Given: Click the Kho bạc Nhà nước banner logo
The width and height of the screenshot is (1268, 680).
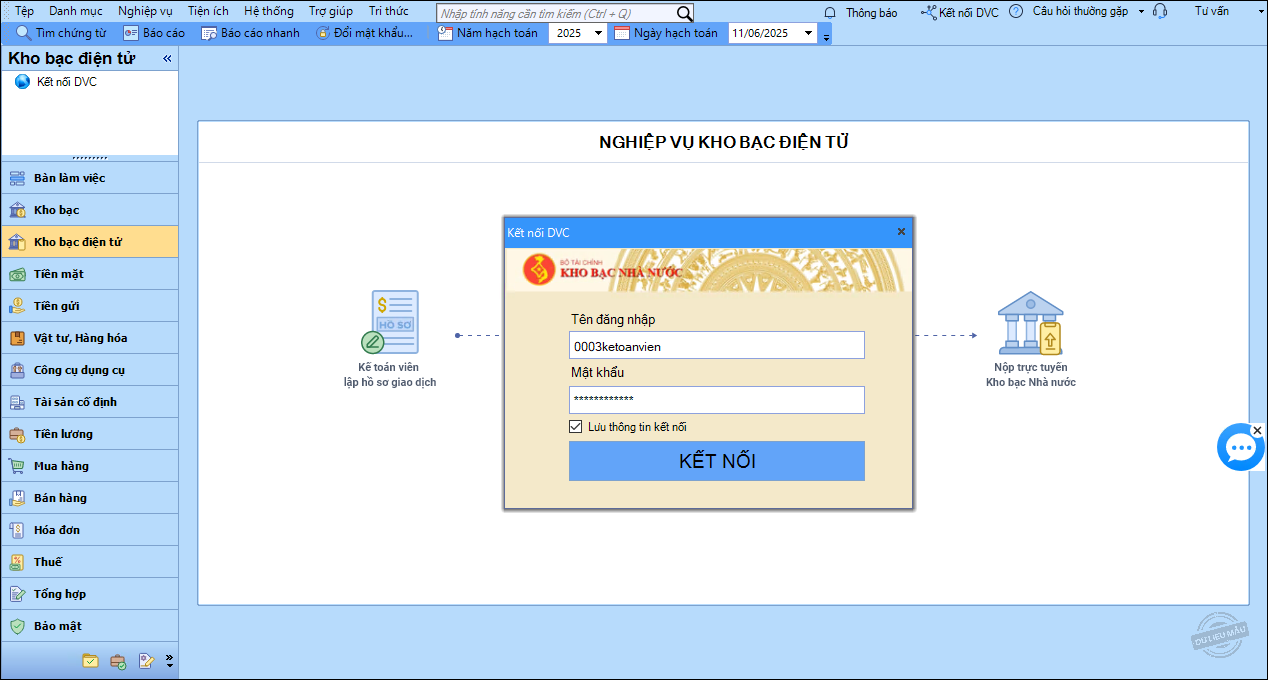Looking at the screenshot, I should point(541,270).
